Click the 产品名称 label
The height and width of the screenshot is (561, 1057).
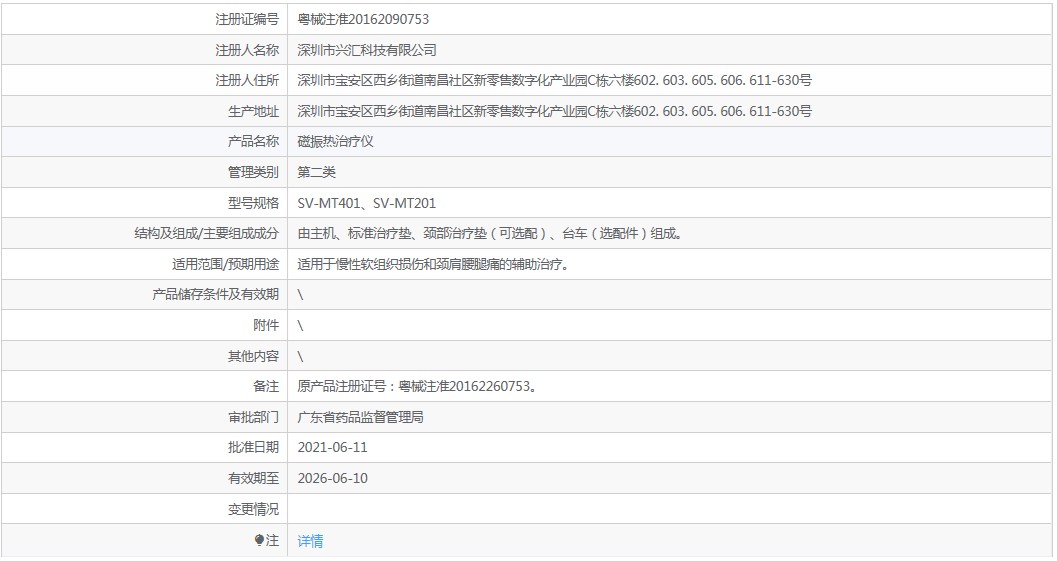[x=253, y=142]
